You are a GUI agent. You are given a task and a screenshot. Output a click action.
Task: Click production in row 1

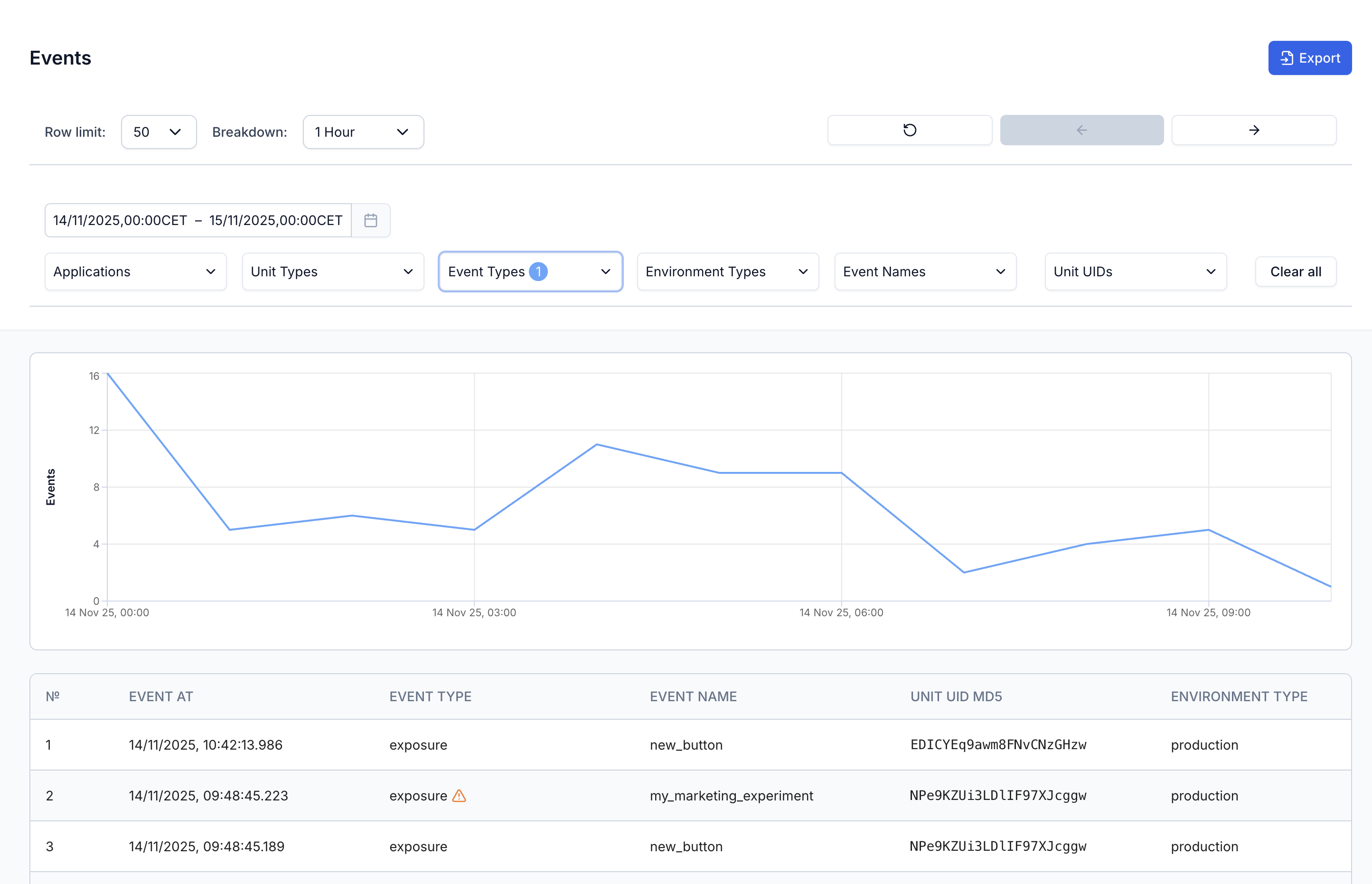(1204, 745)
